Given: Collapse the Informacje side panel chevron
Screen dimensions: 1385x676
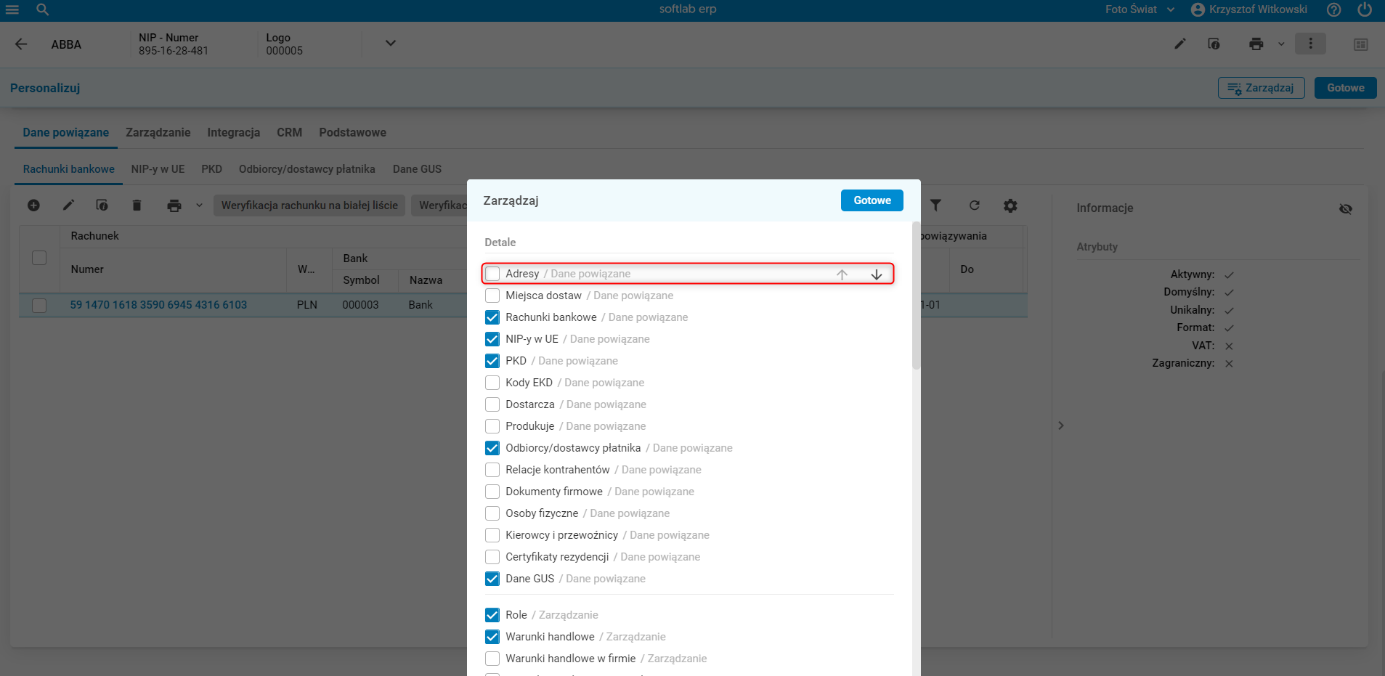Looking at the screenshot, I should tap(1061, 425).
